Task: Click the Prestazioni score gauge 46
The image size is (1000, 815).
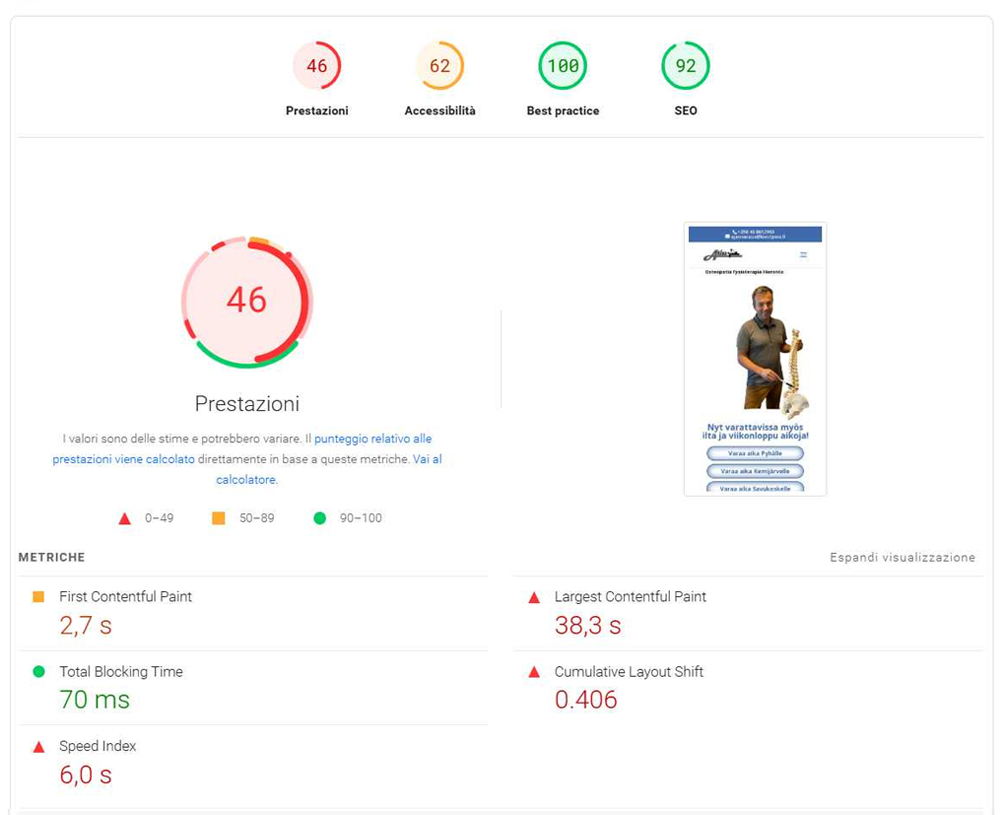Action: [x=317, y=66]
